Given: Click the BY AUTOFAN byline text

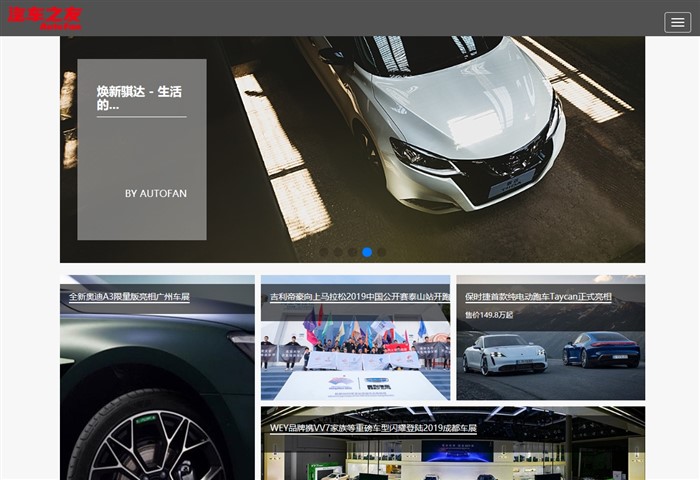Looking at the screenshot, I should tap(156, 194).
